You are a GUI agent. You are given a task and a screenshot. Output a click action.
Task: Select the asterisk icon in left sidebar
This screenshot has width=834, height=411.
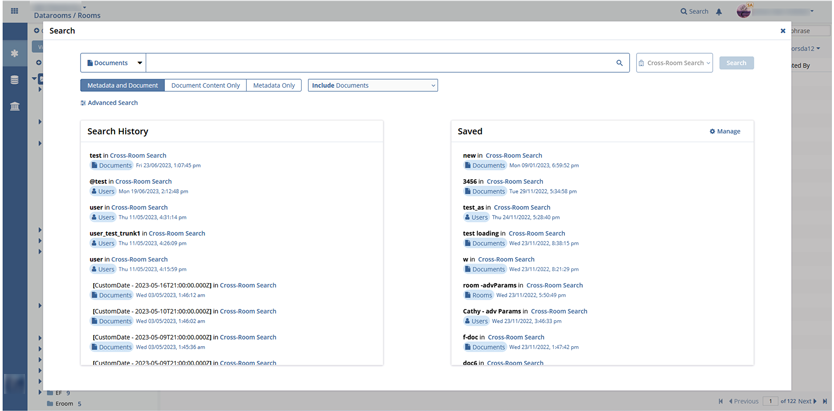pos(14,53)
